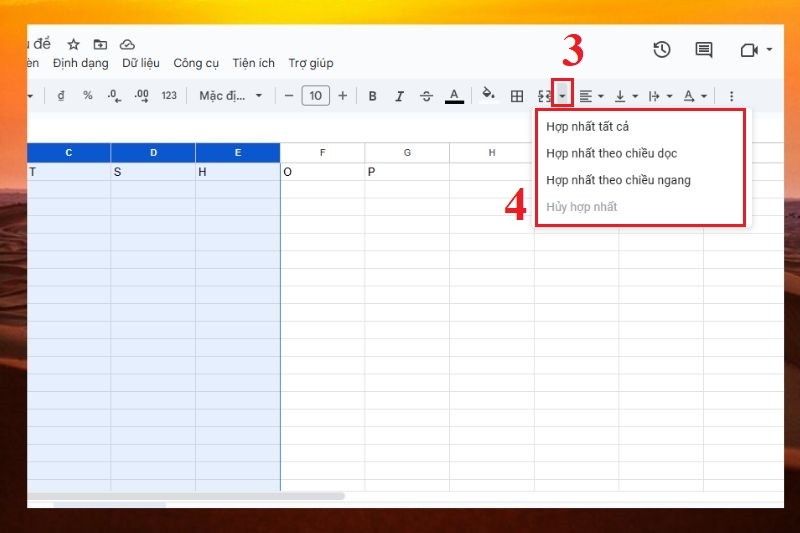Click the move to folder icon

100,44
